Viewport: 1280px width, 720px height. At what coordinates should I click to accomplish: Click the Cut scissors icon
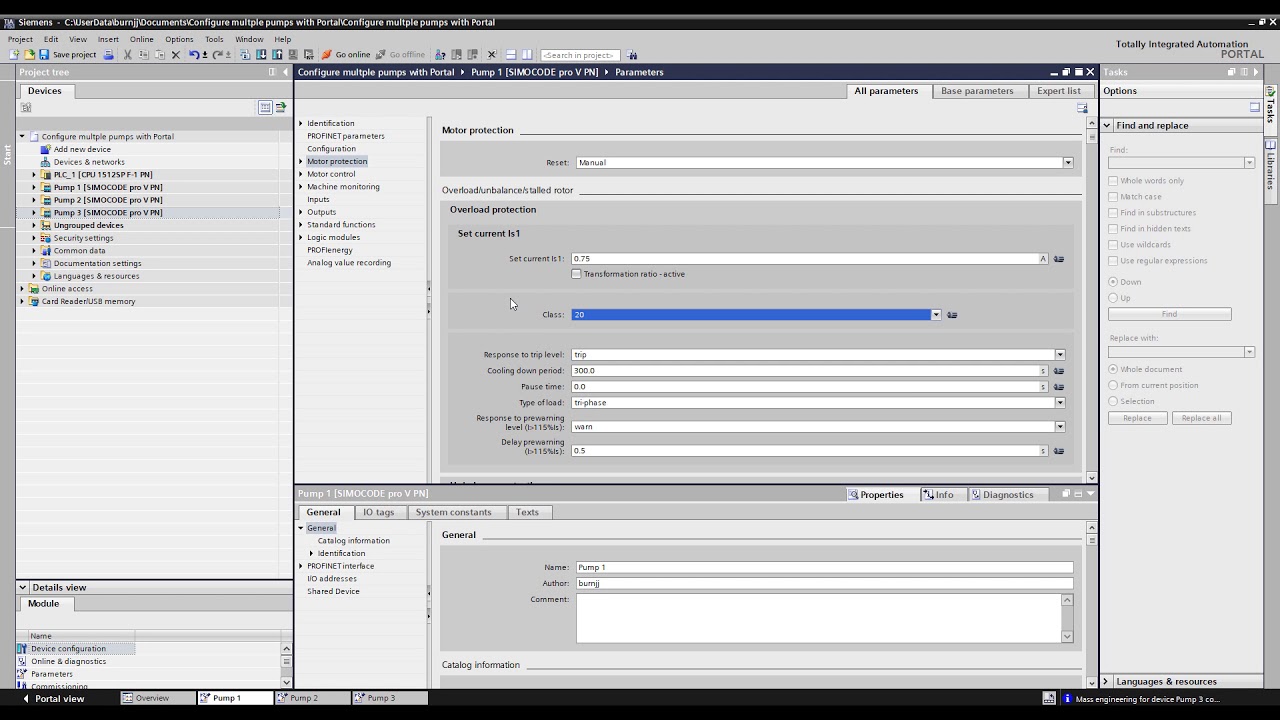click(127, 55)
